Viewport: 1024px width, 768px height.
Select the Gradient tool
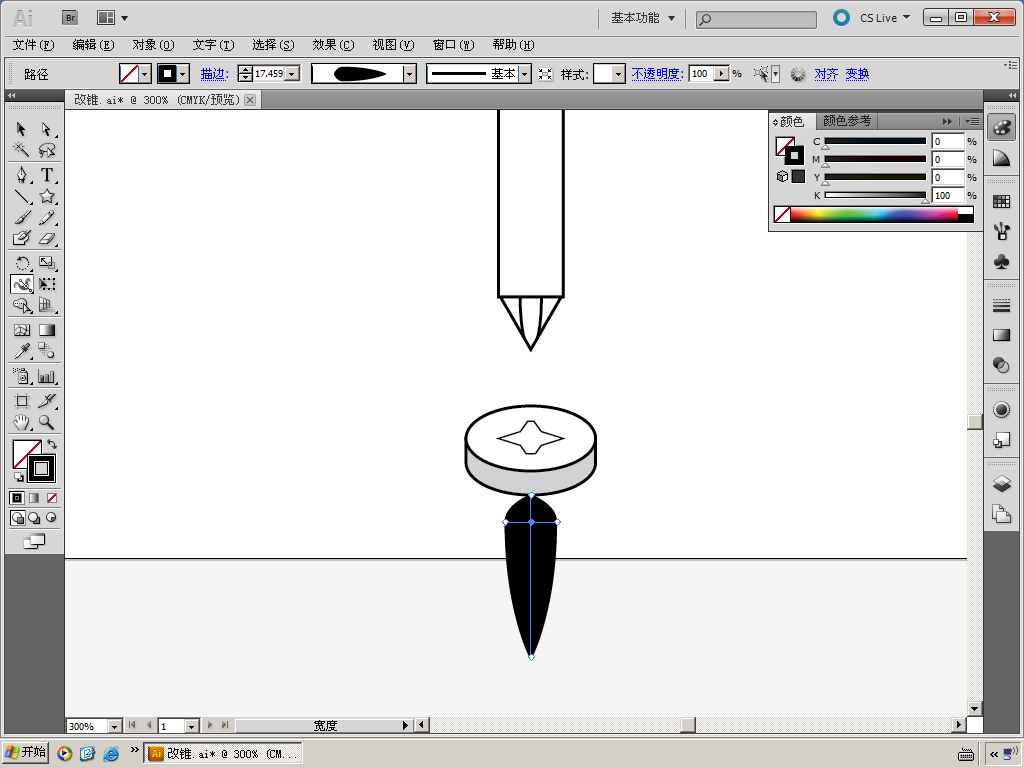tap(46, 330)
